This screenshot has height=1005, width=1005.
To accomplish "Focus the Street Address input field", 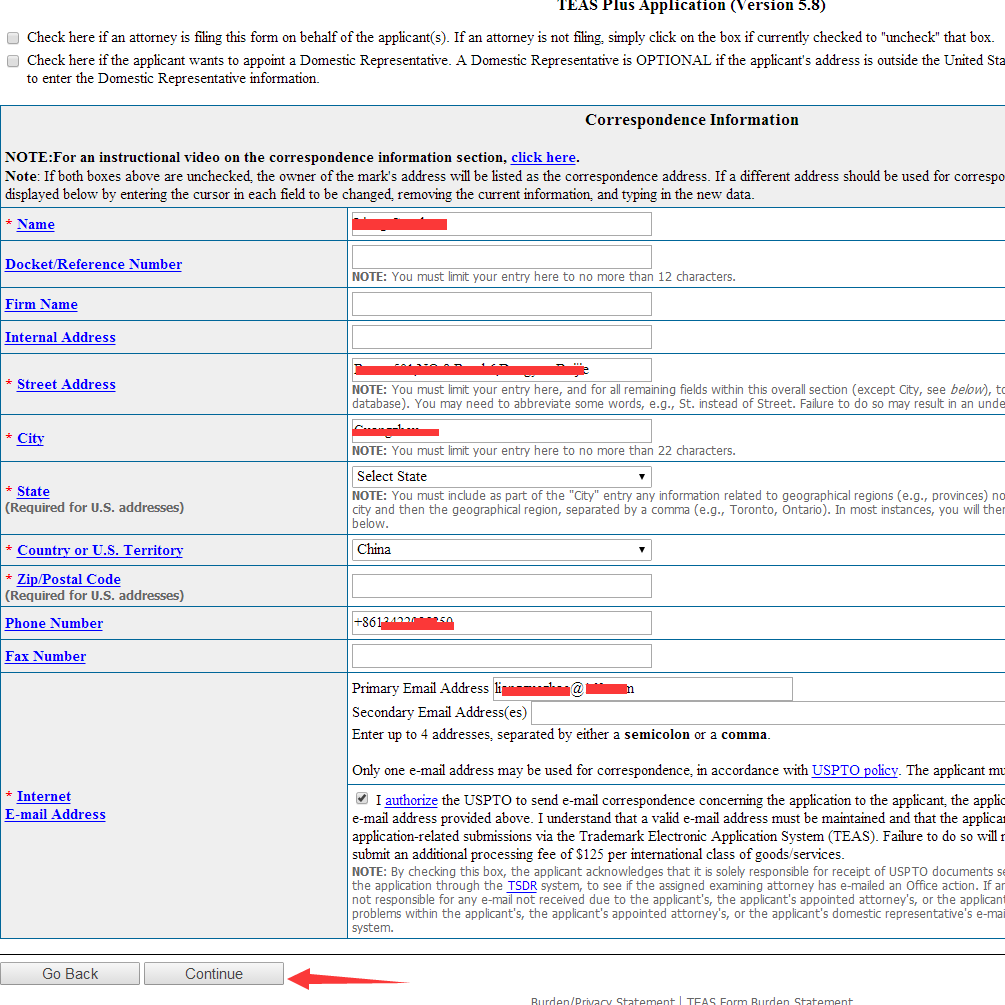I will pos(501,370).
